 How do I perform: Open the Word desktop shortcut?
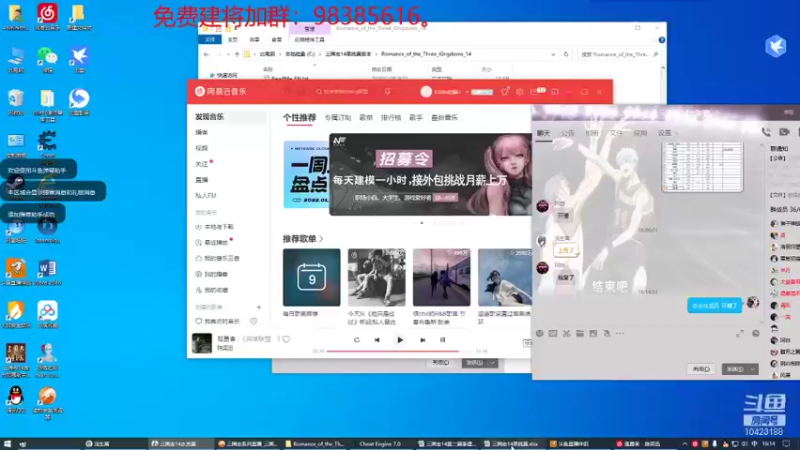(47, 271)
